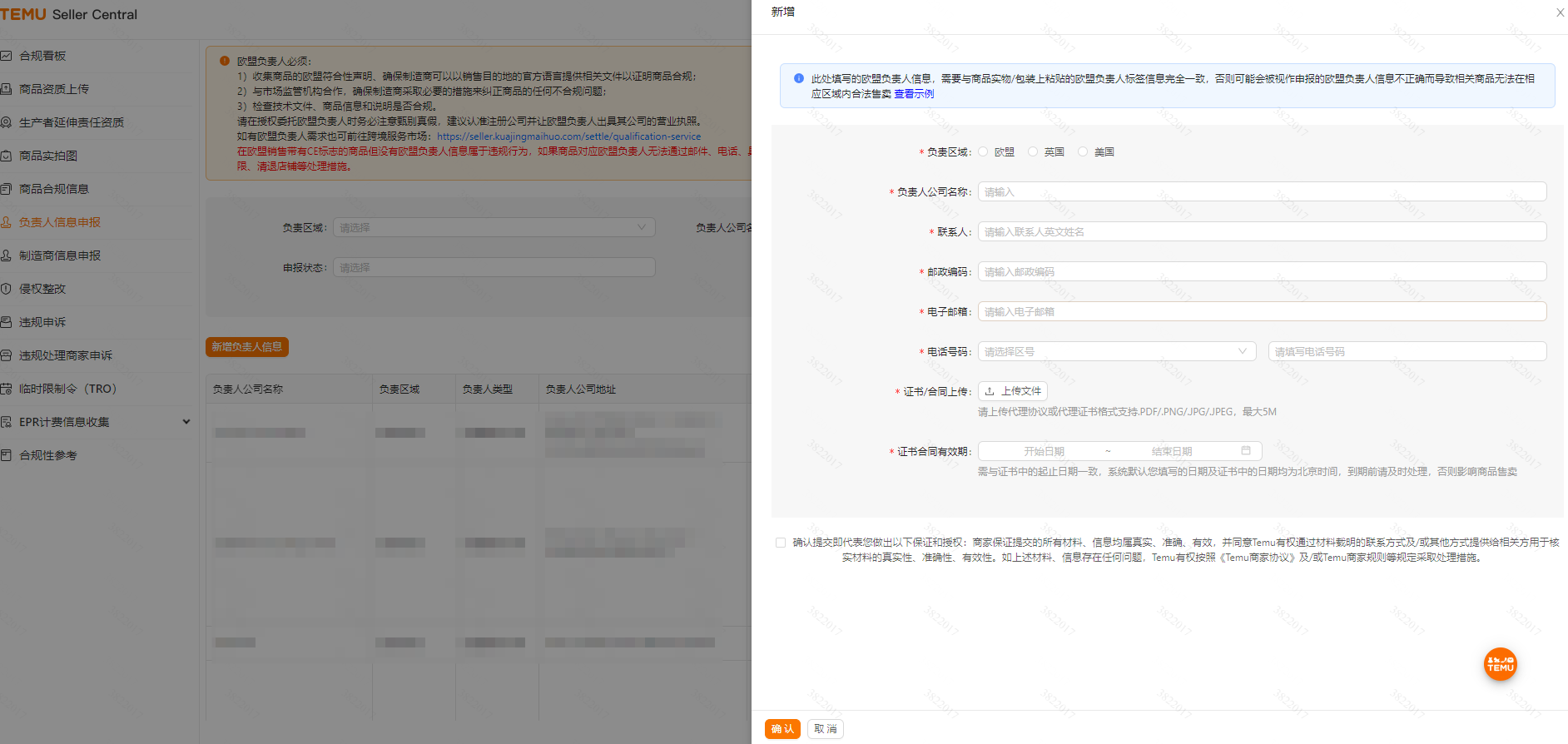
Task: Click the 上传文件 upload button
Action: (x=1013, y=391)
